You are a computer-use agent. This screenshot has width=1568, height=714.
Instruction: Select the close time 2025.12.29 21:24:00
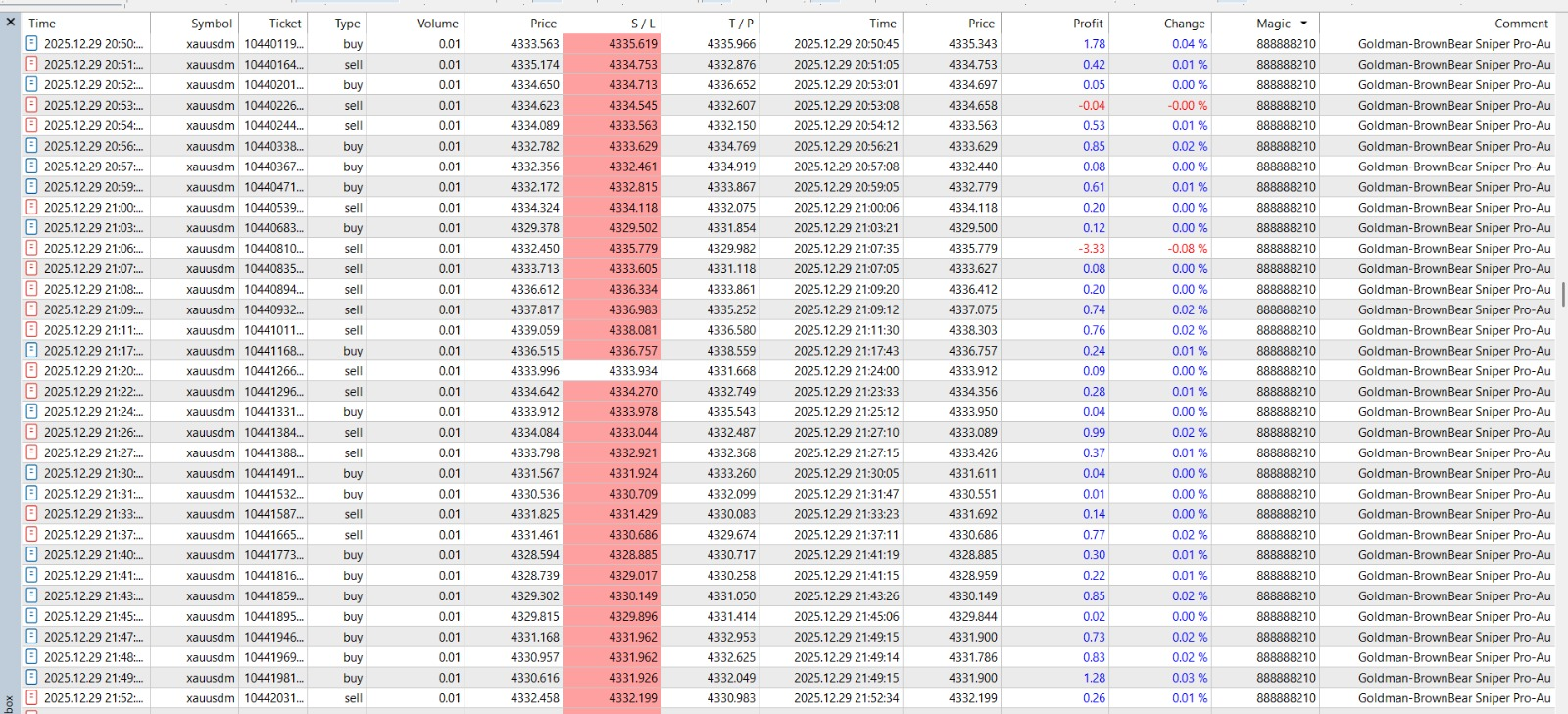(x=846, y=371)
